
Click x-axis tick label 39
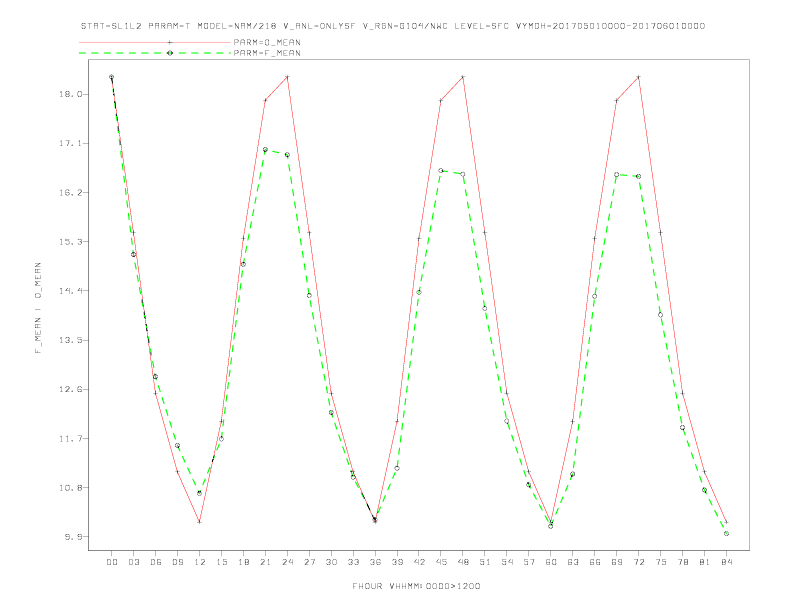(x=397, y=562)
